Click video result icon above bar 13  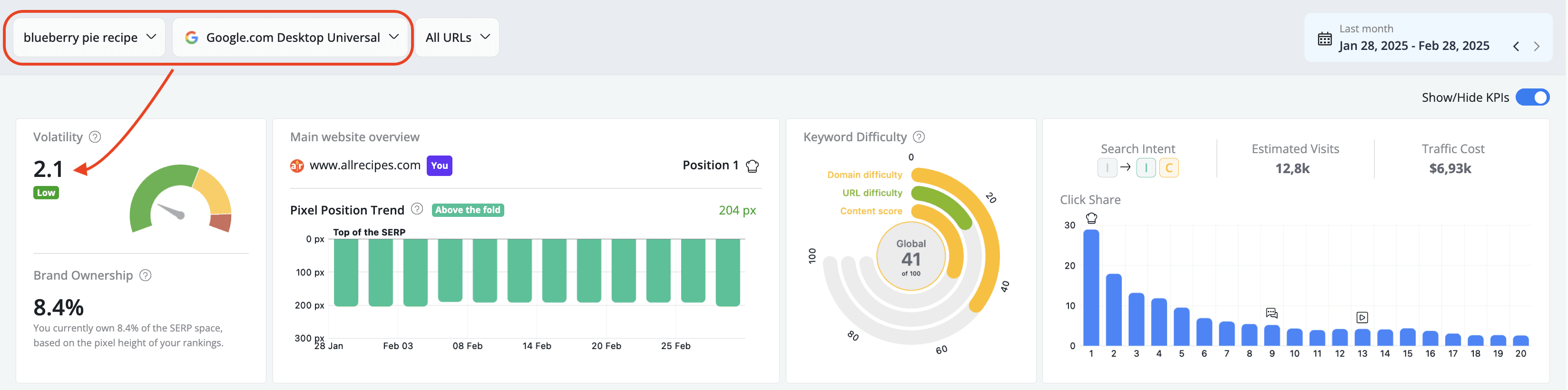click(x=1362, y=318)
